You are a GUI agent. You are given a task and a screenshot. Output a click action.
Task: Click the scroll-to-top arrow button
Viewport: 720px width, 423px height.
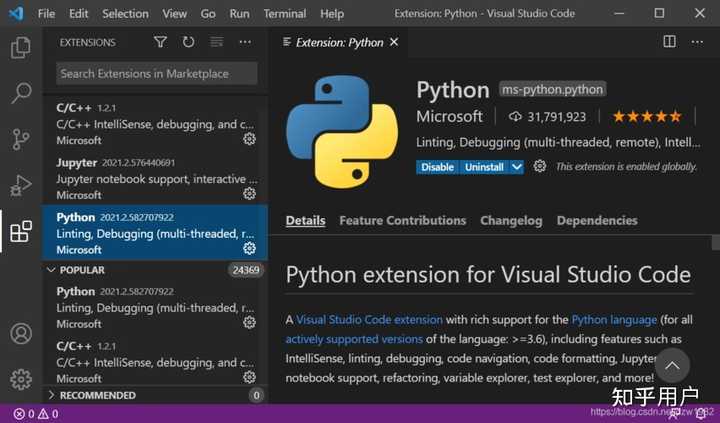coord(672,366)
